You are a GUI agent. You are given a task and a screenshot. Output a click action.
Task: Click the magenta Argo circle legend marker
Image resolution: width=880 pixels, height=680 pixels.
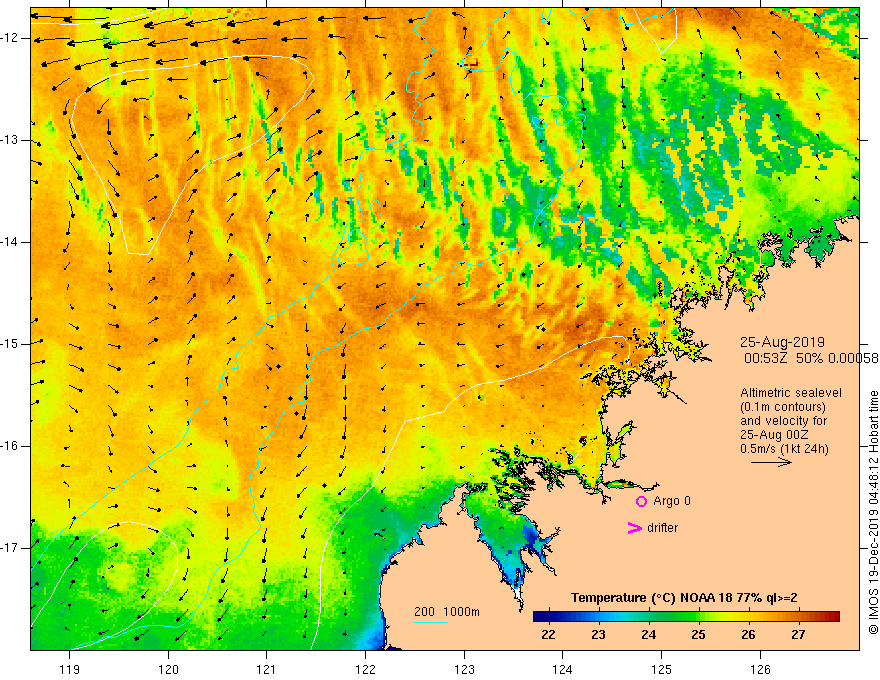(x=641, y=501)
